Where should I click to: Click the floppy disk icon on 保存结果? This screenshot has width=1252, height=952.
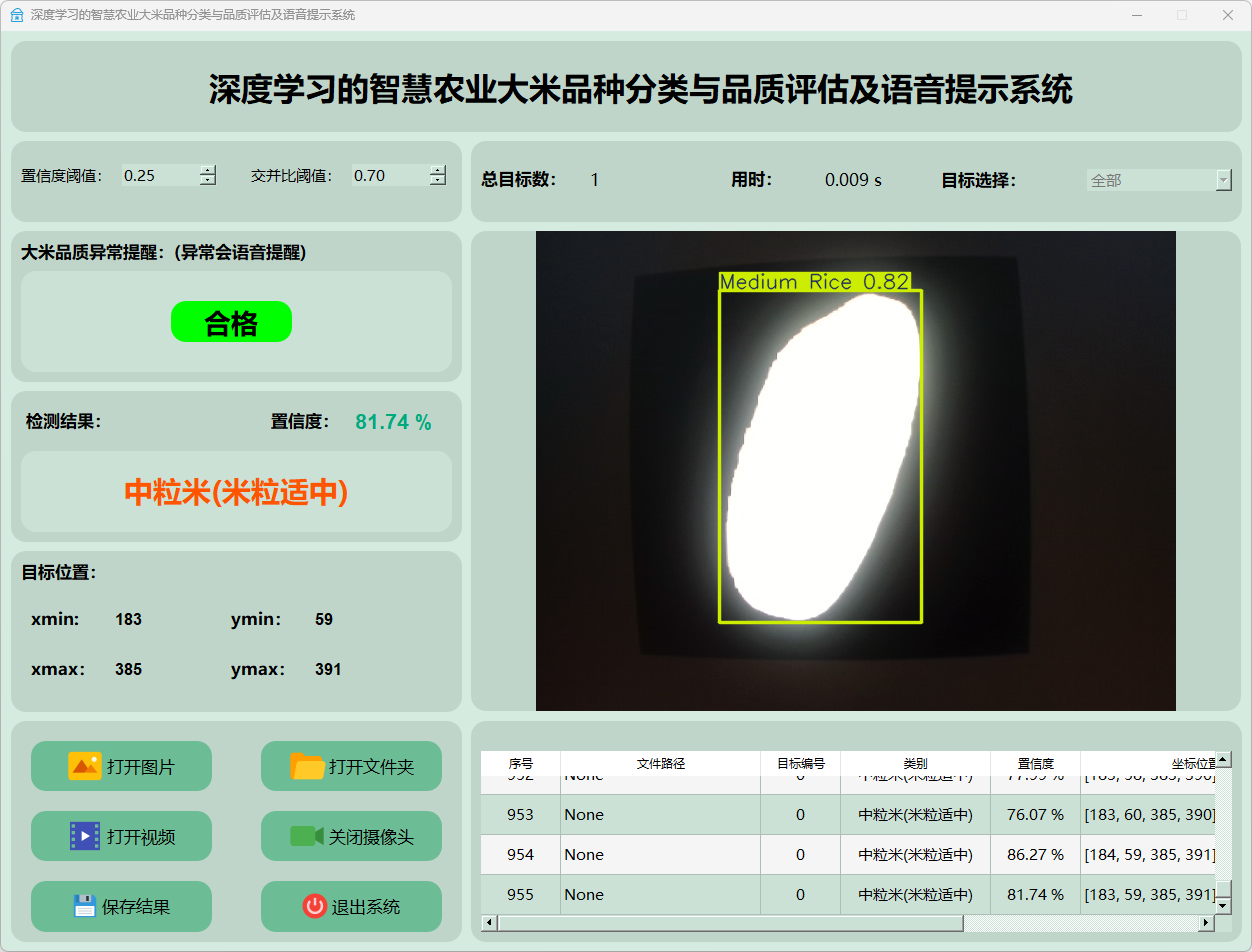pyautogui.click(x=84, y=906)
